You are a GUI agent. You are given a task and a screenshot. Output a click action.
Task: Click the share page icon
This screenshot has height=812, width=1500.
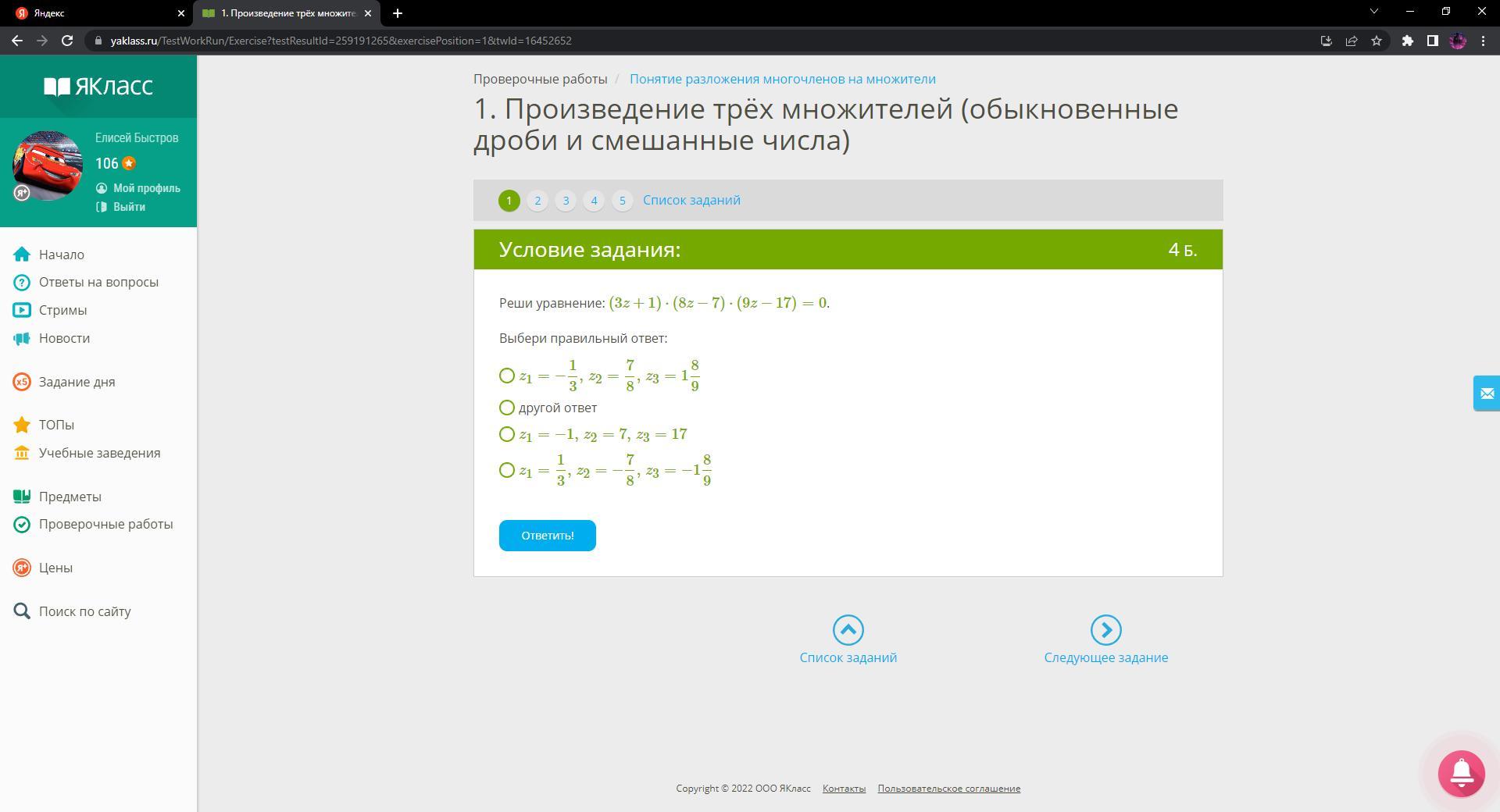pos(1352,41)
